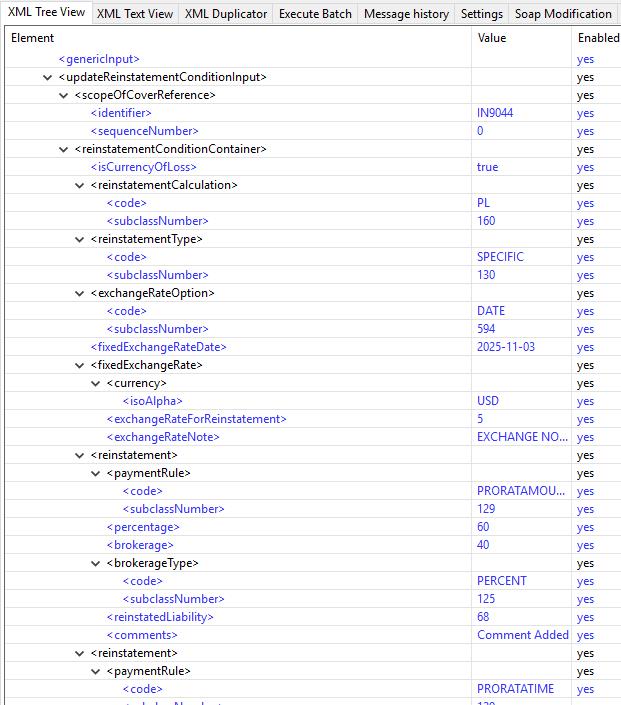Collapse the exchangeRateOption node
Image resolution: width=621 pixels, height=705 pixels.
click(x=80, y=293)
